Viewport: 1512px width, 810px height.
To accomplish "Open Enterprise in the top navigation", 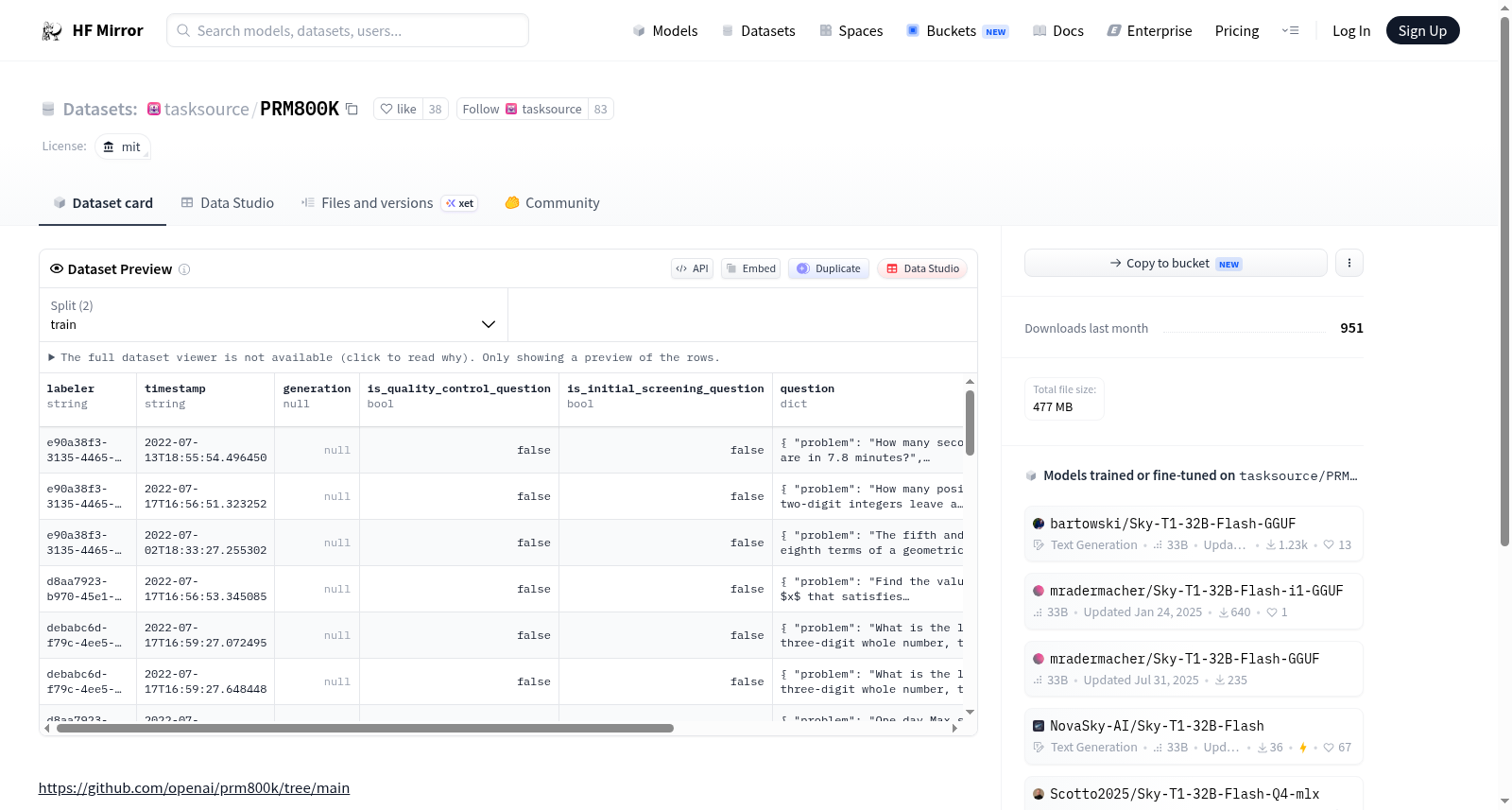I will click(x=1149, y=31).
